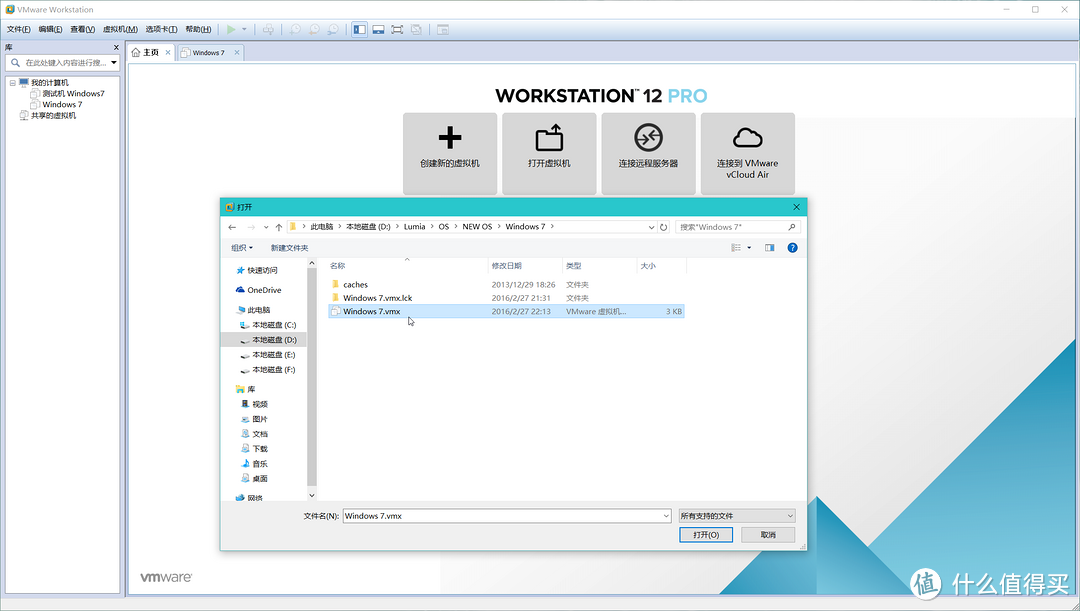Click the 新建文件夹 button
This screenshot has height=611, width=1080.
pyautogui.click(x=289, y=248)
